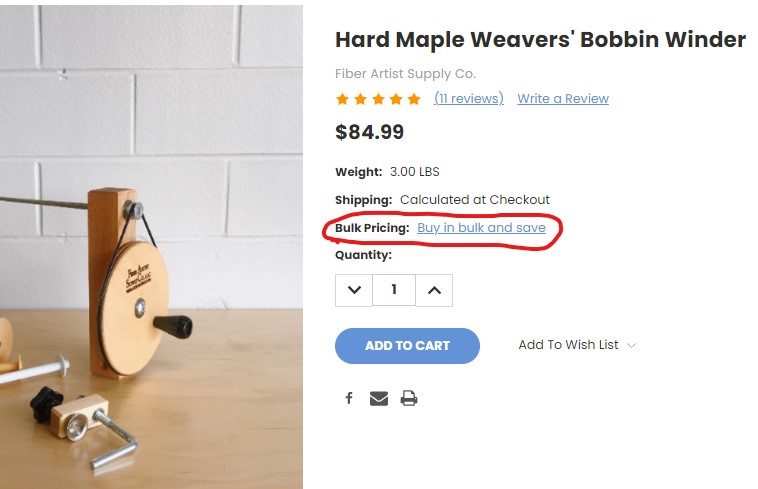Click the first rating star

342,99
